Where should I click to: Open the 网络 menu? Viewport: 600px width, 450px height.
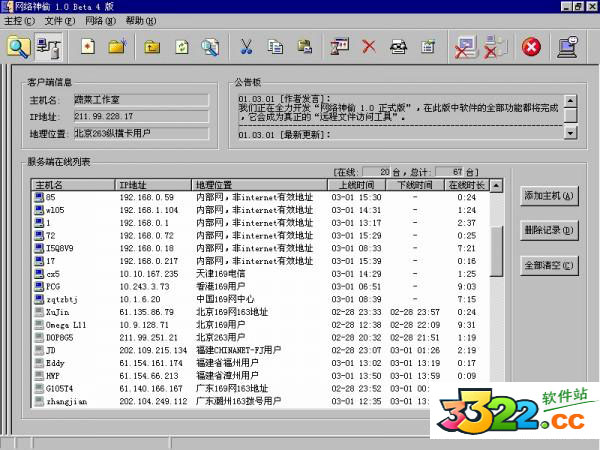pos(98,20)
